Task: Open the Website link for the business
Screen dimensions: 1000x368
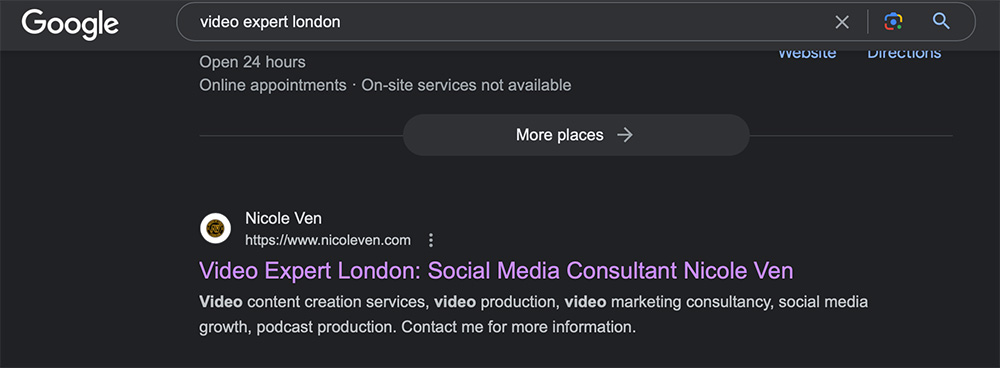Action: click(807, 55)
